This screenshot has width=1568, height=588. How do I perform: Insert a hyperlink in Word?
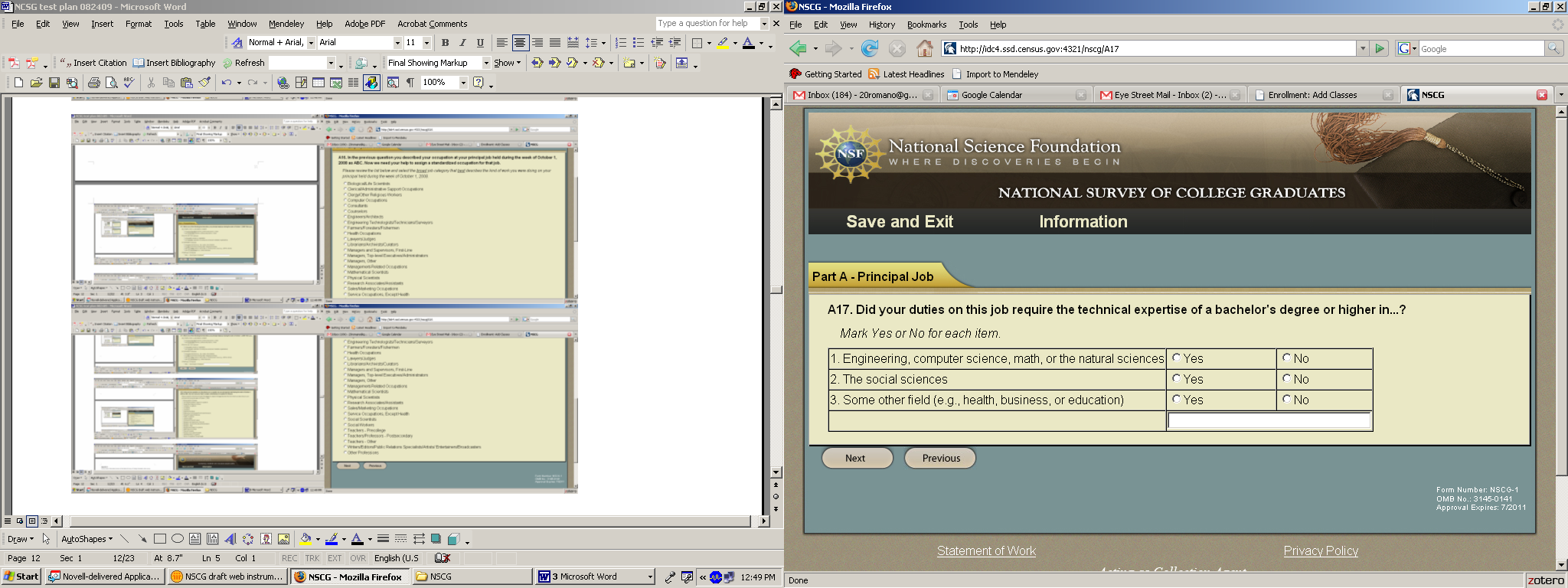283,83
